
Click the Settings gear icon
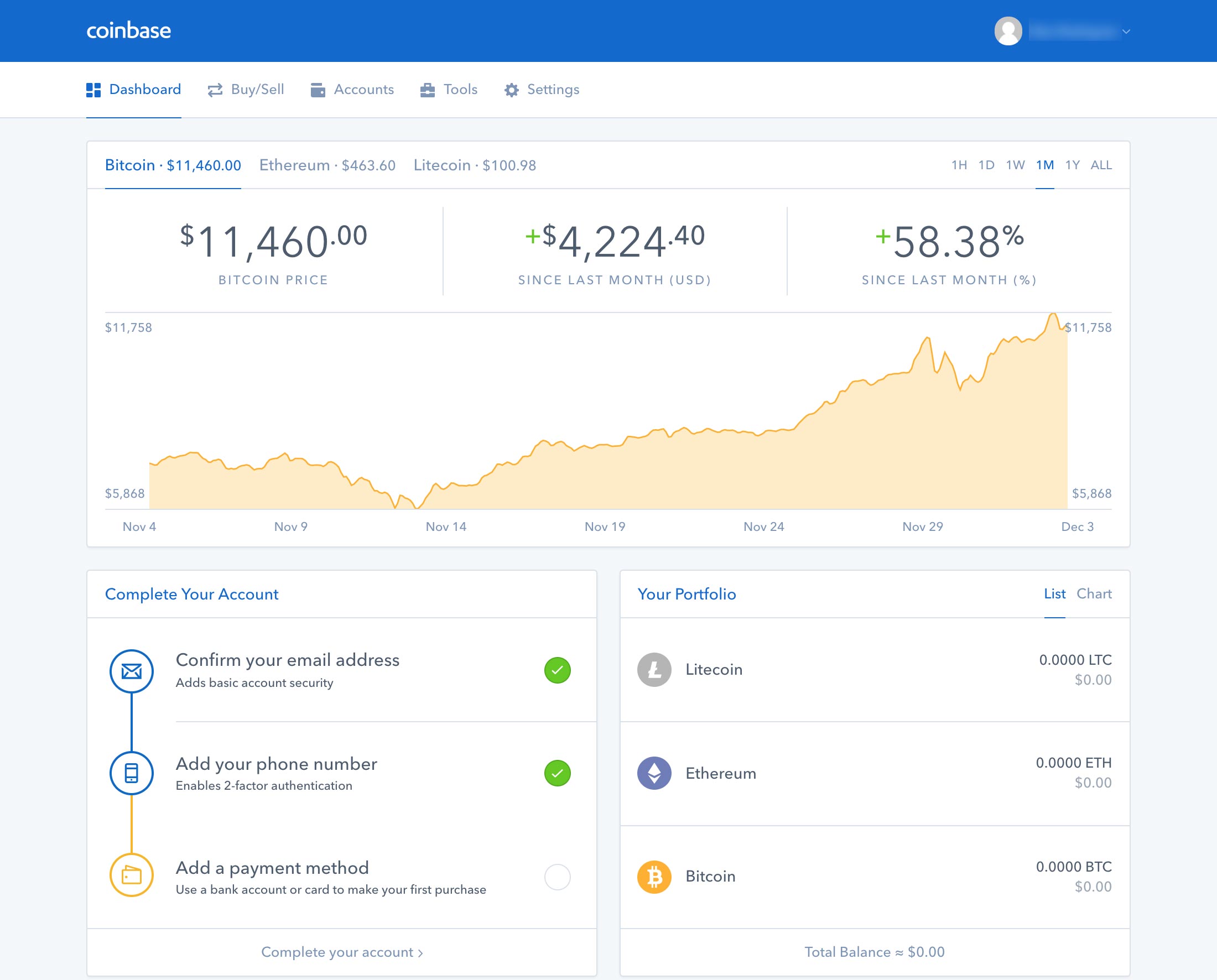tap(512, 90)
